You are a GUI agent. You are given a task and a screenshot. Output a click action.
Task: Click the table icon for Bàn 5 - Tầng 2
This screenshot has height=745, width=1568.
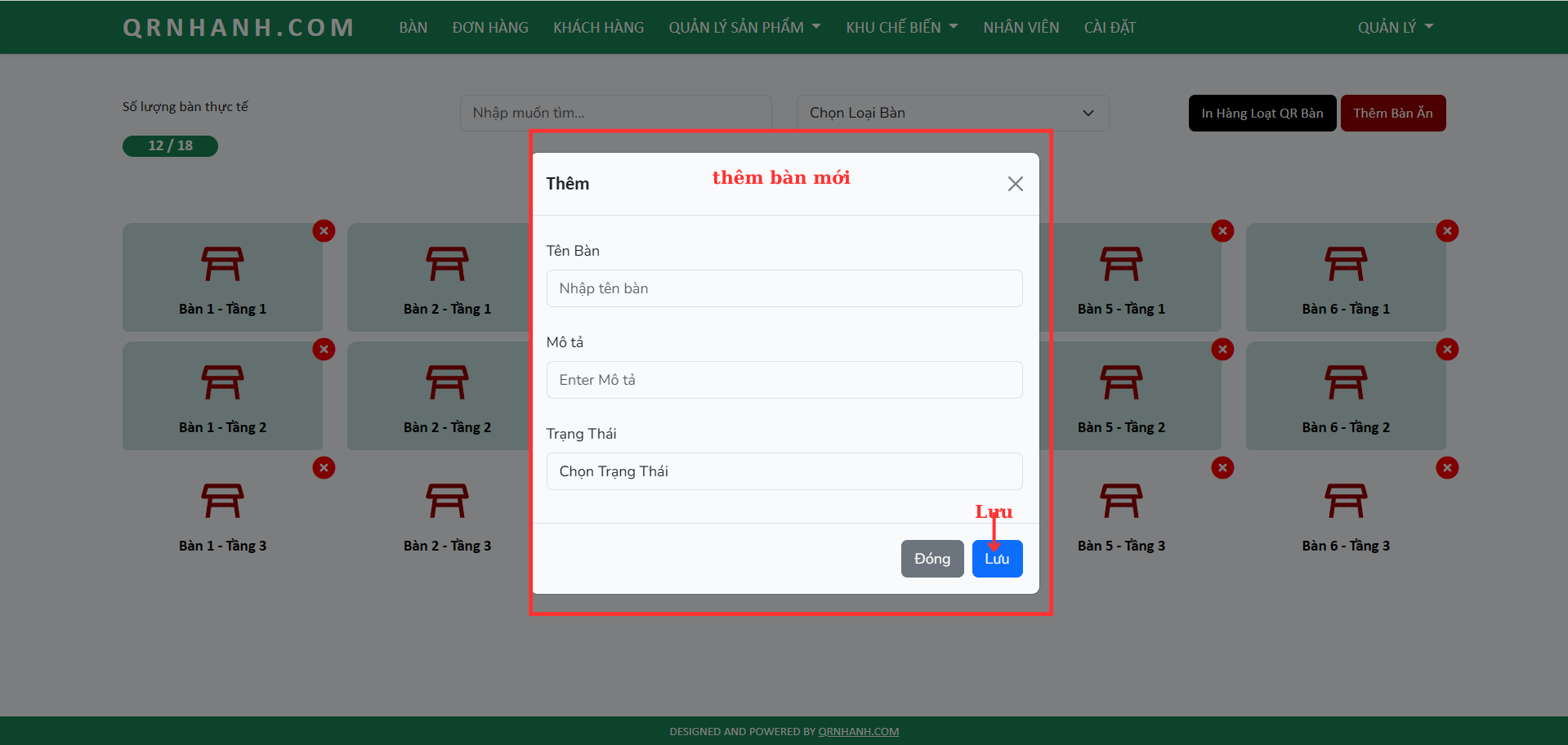pos(1121,383)
